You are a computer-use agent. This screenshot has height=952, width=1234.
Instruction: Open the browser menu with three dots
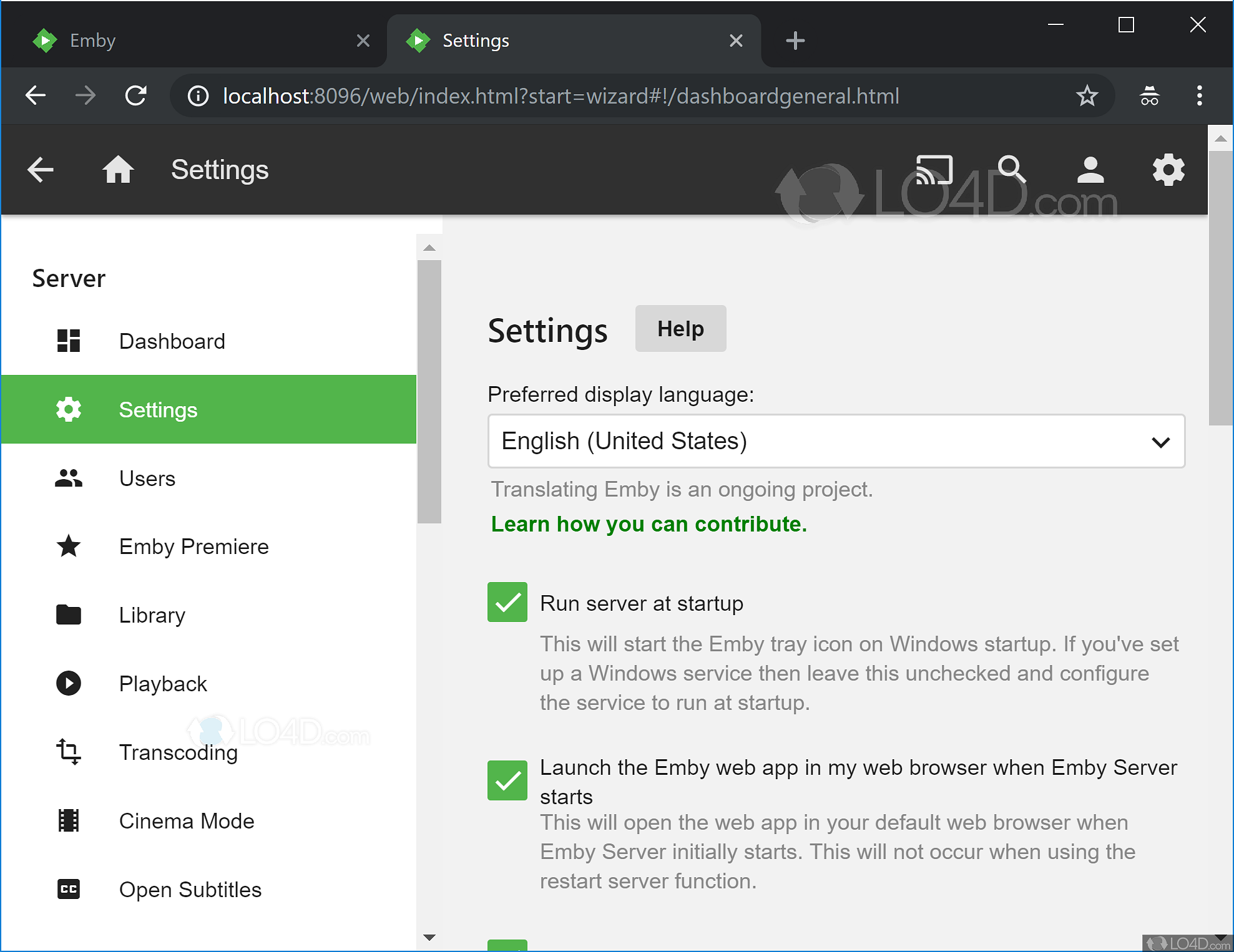1198,95
